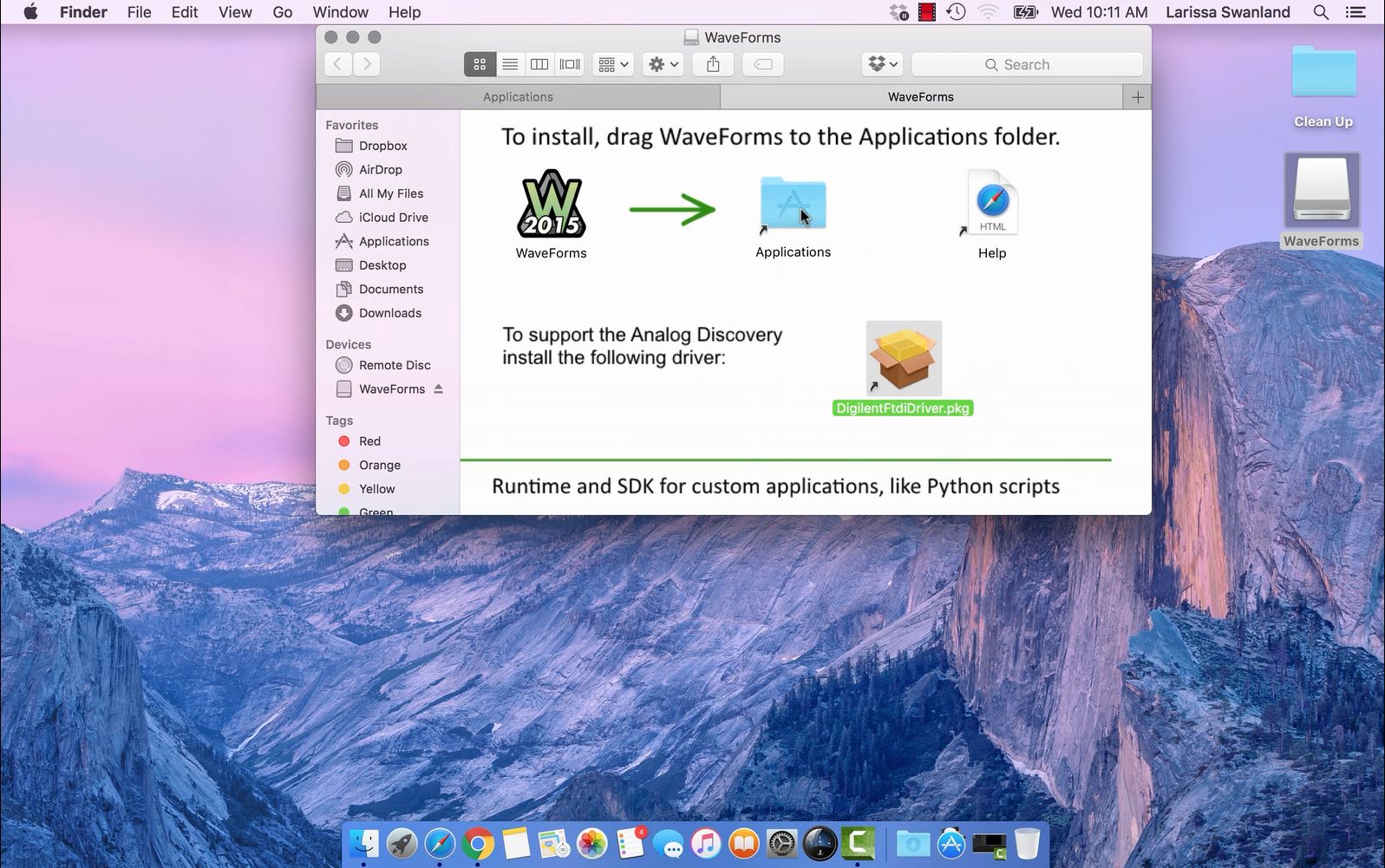
Task: Click the Larissa Swanland user menu
Action: tap(1228, 12)
